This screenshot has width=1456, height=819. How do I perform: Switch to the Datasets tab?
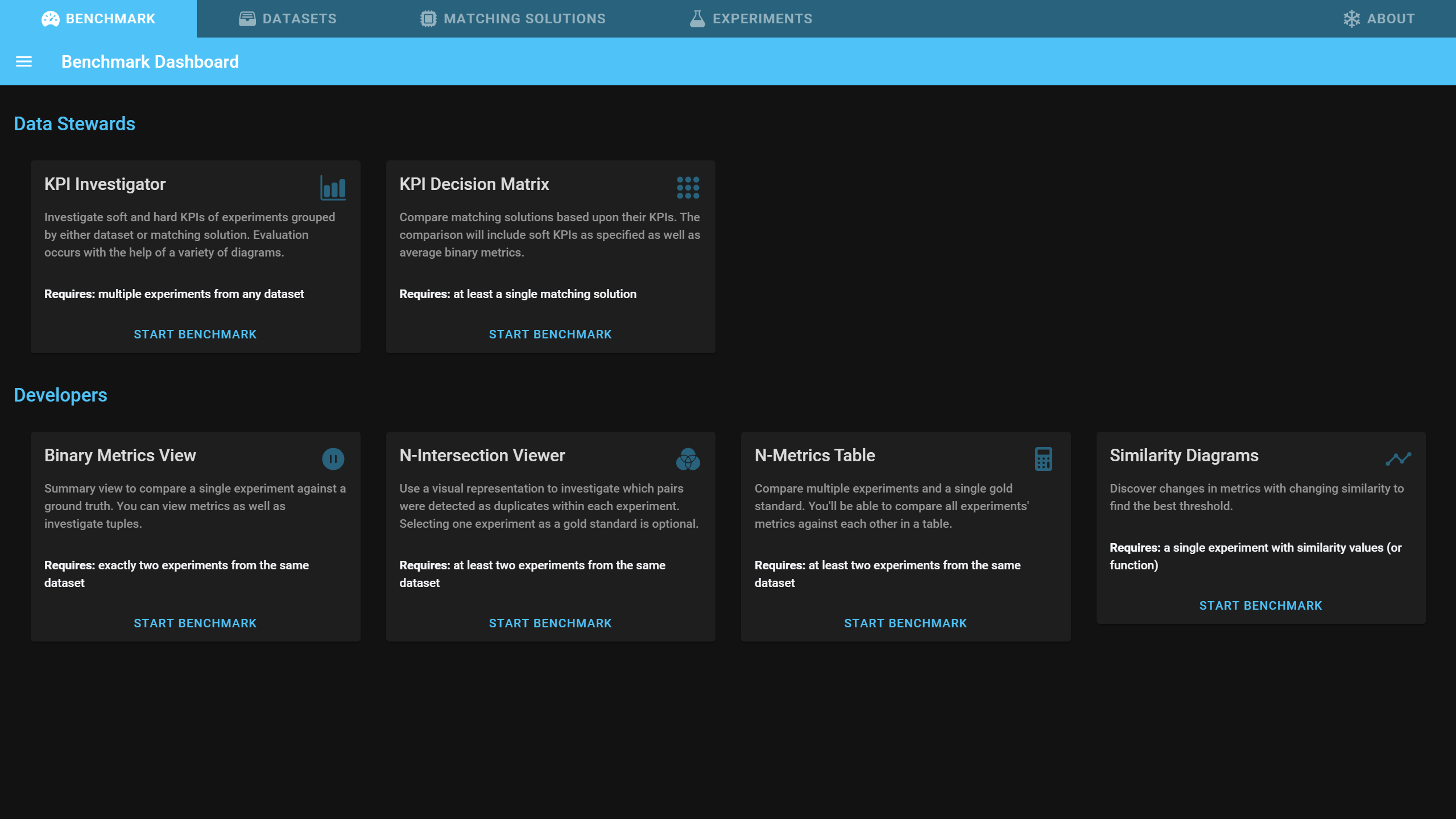tap(288, 19)
